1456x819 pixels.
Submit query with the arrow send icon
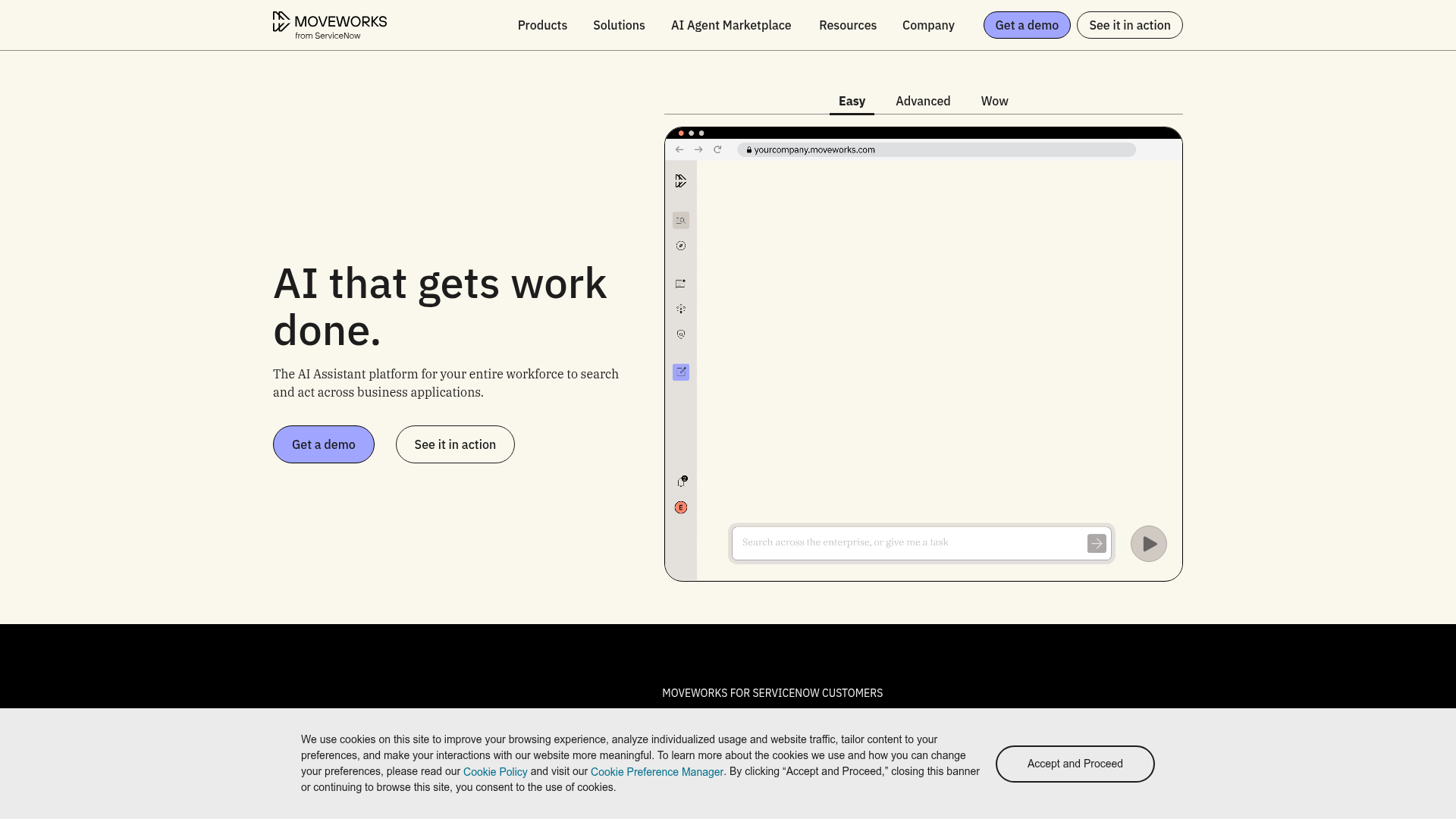1097,544
